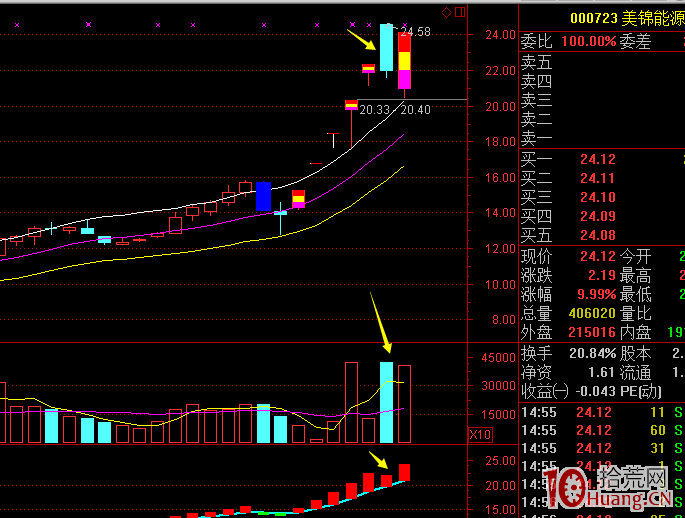Click the 最低 label
Screen dimensions: 685x518
pyautogui.click(x=636, y=295)
